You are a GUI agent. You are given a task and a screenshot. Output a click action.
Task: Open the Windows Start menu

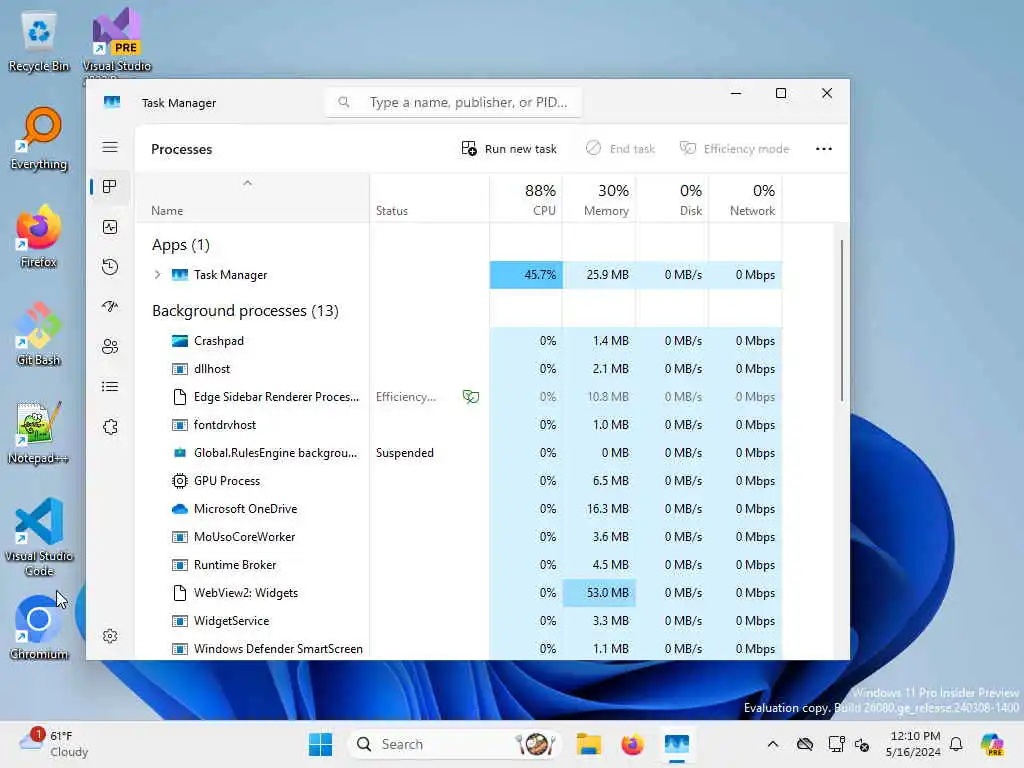320,744
